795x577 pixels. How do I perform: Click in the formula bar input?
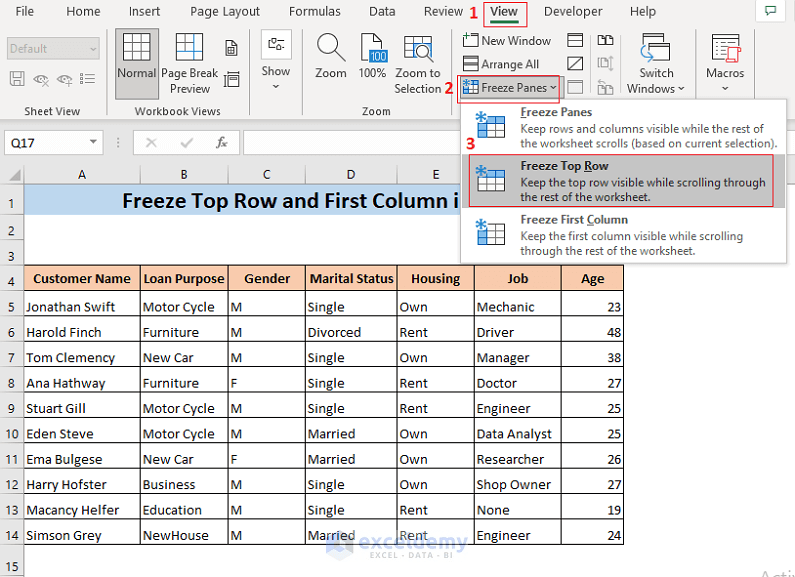352,142
